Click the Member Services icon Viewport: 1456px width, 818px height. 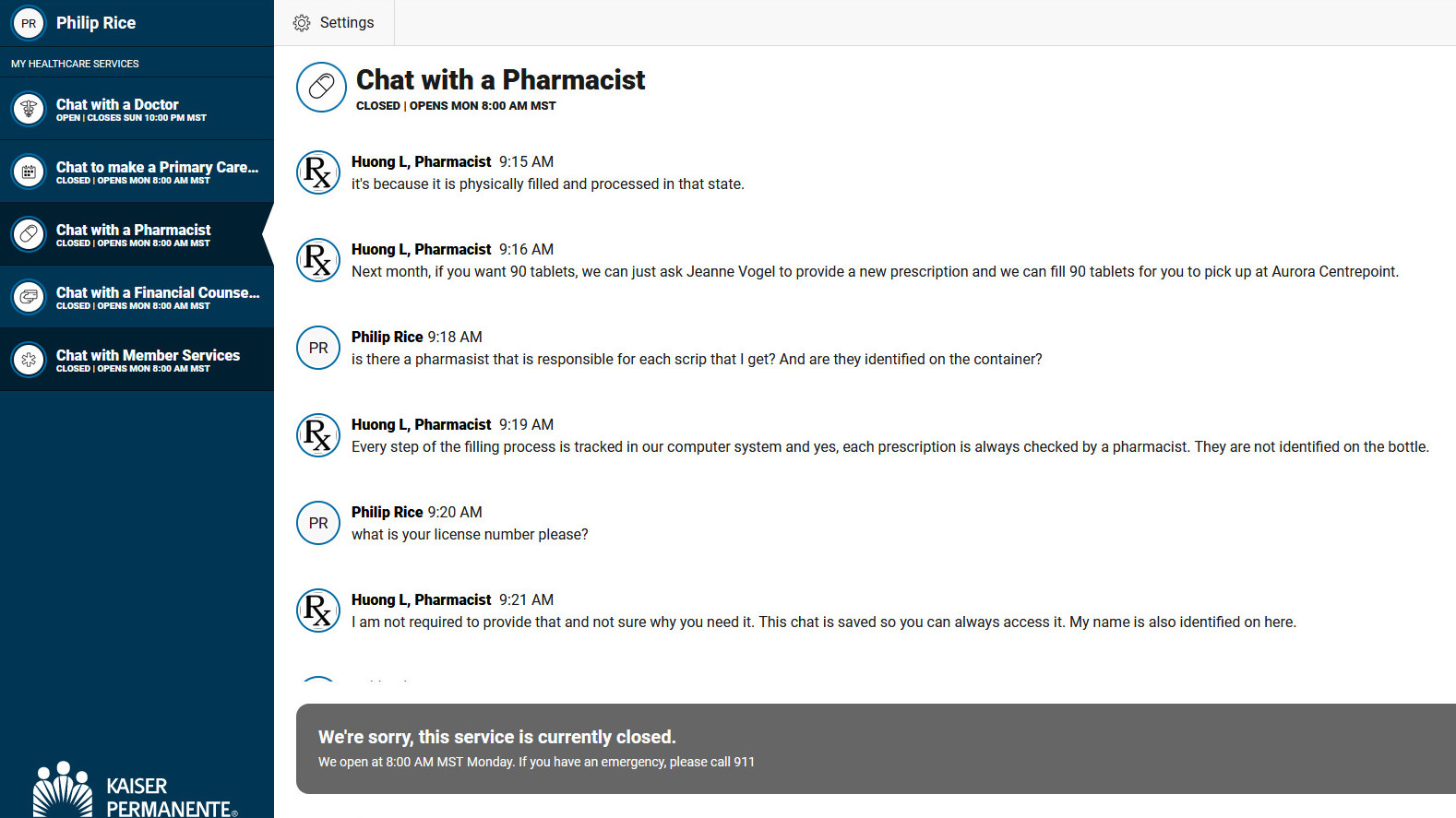29,360
